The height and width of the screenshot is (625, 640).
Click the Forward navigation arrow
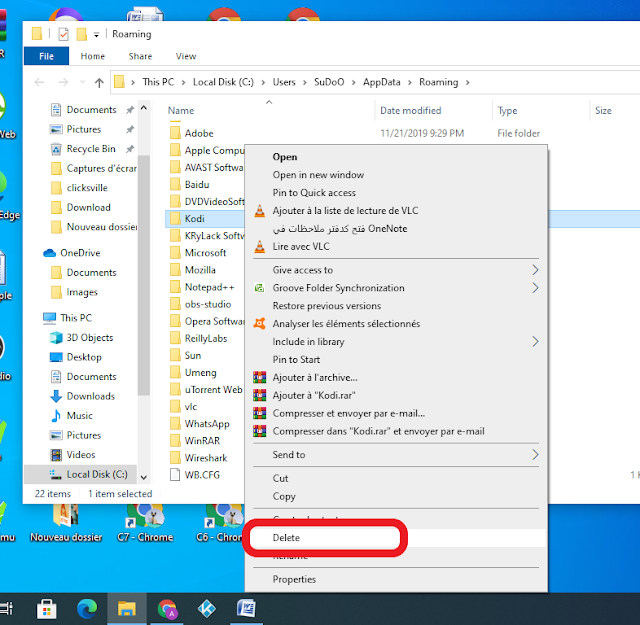63,82
